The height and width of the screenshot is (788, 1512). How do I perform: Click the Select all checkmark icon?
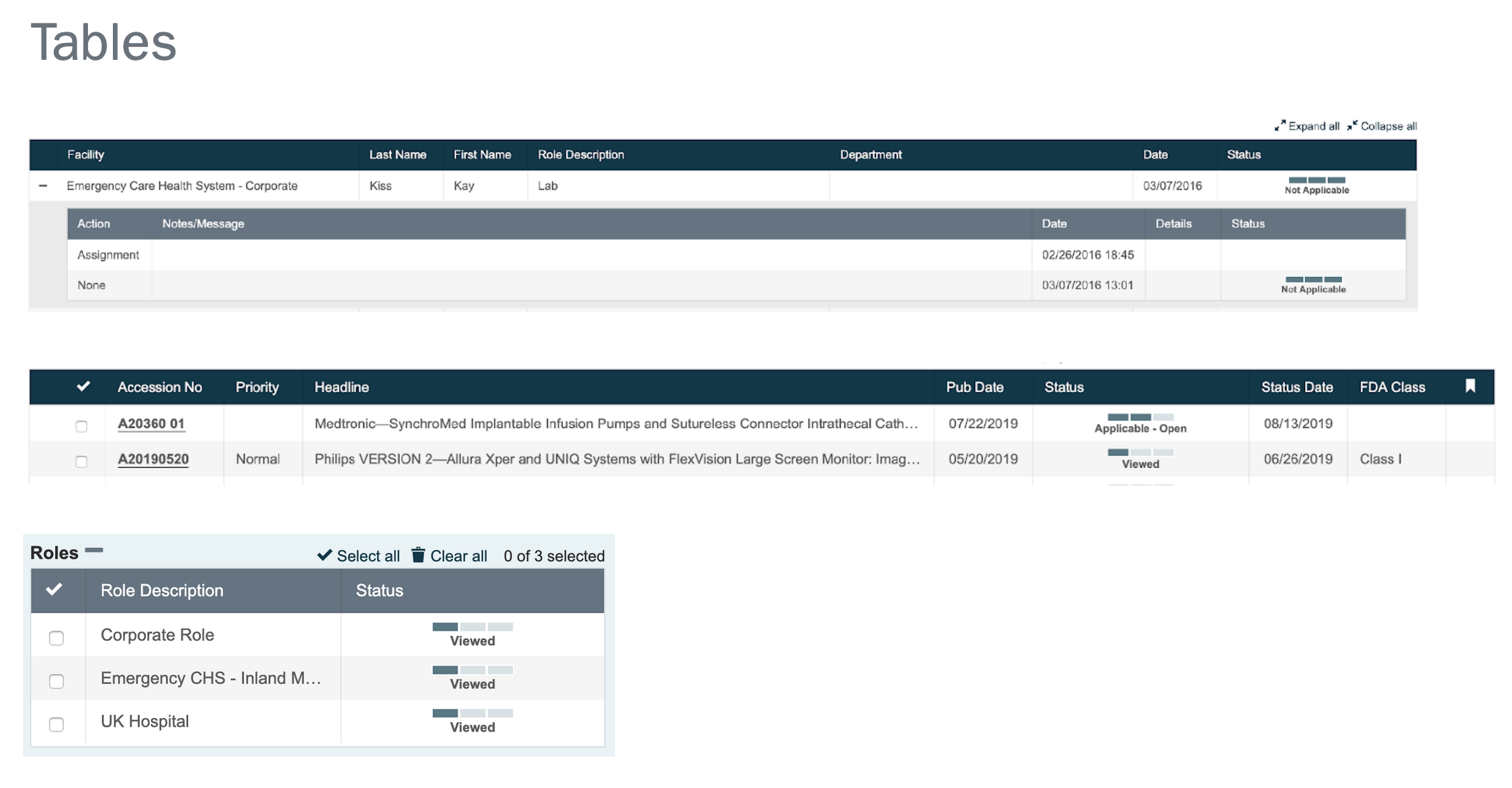click(325, 555)
